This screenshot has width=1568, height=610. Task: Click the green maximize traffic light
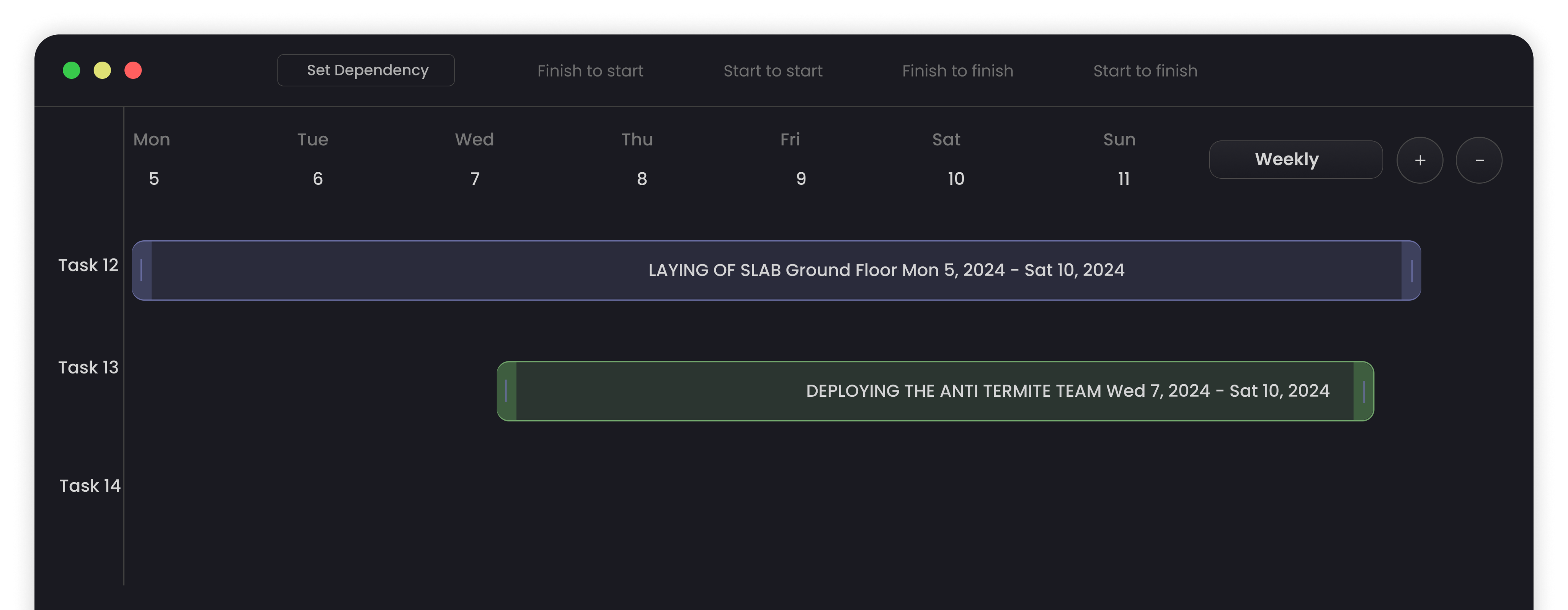click(x=71, y=70)
